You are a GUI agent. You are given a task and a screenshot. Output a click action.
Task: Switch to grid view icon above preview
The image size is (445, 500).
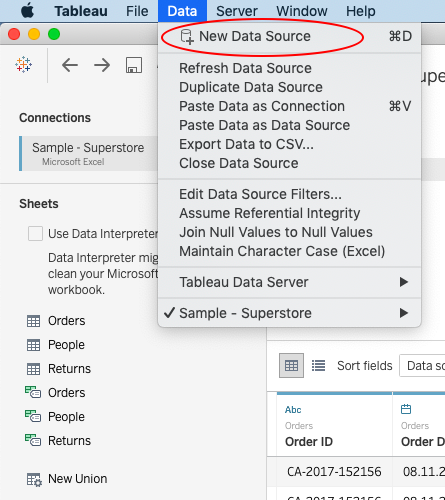click(x=291, y=366)
